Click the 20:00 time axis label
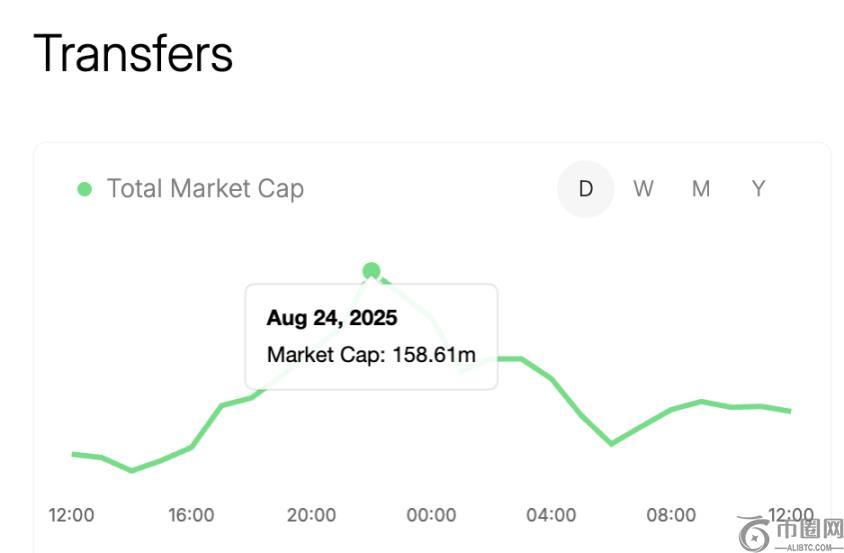The width and height of the screenshot is (844, 553). click(311, 515)
